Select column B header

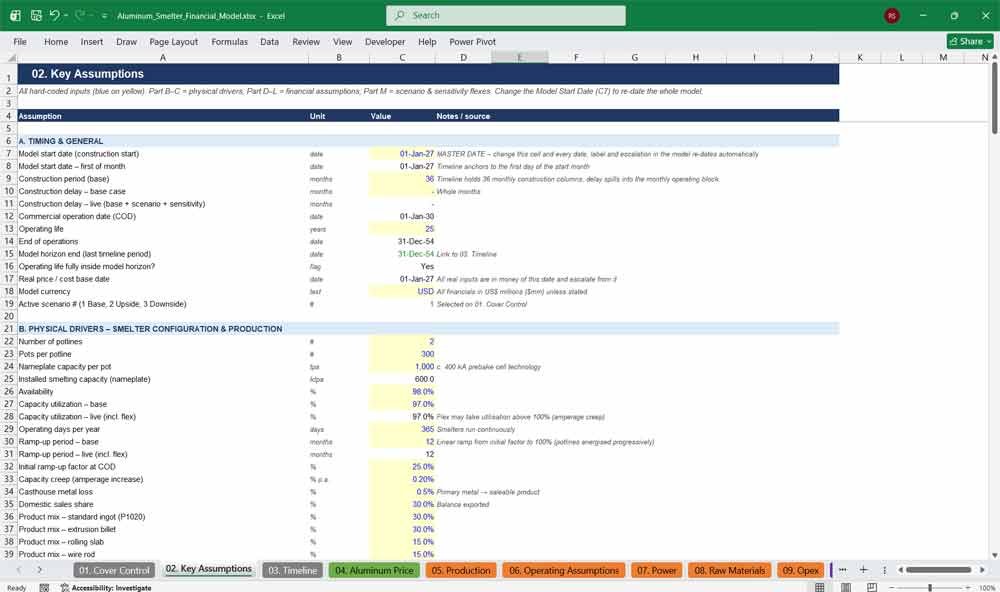(x=339, y=57)
